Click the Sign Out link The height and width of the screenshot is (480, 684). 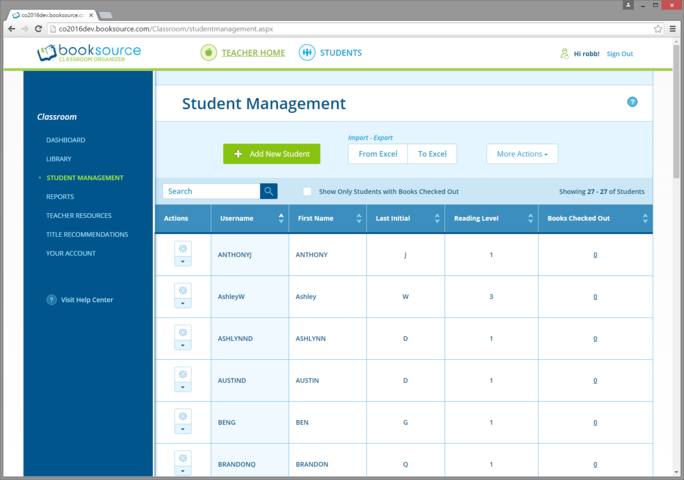[619, 54]
